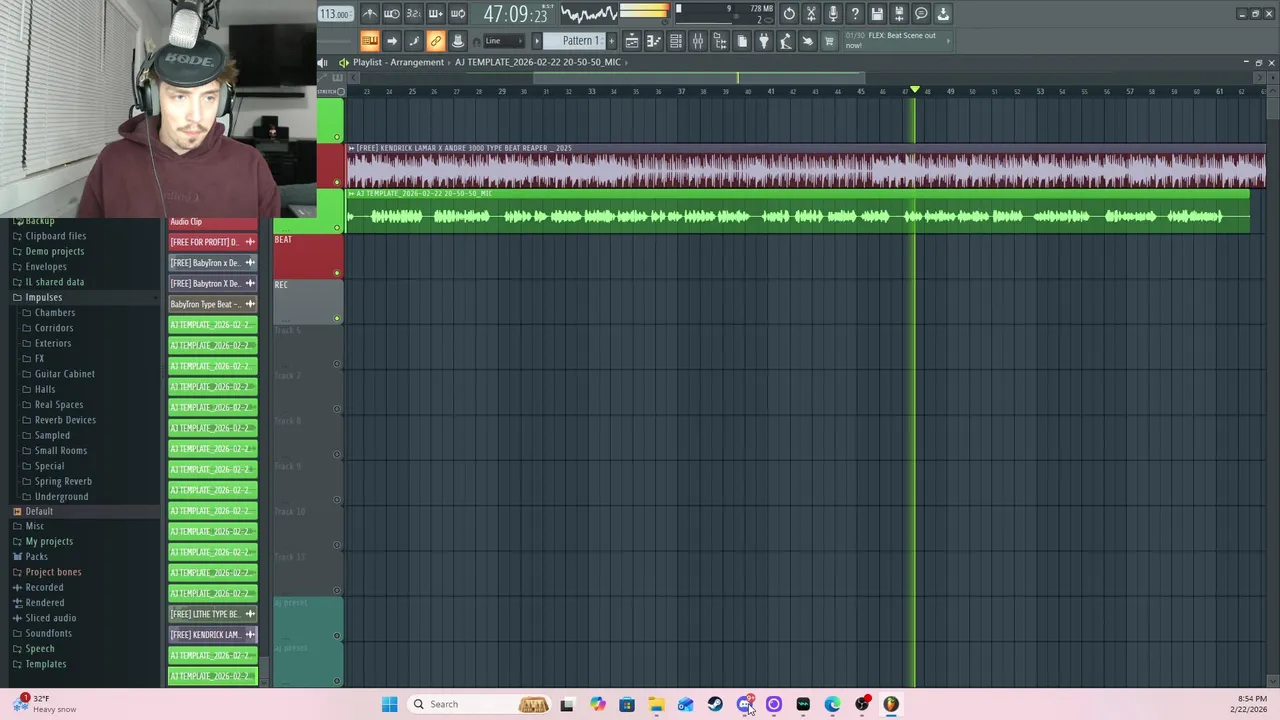Image resolution: width=1280 pixels, height=720 pixels.
Task: Open the help question mark icon
Action: click(855, 14)
